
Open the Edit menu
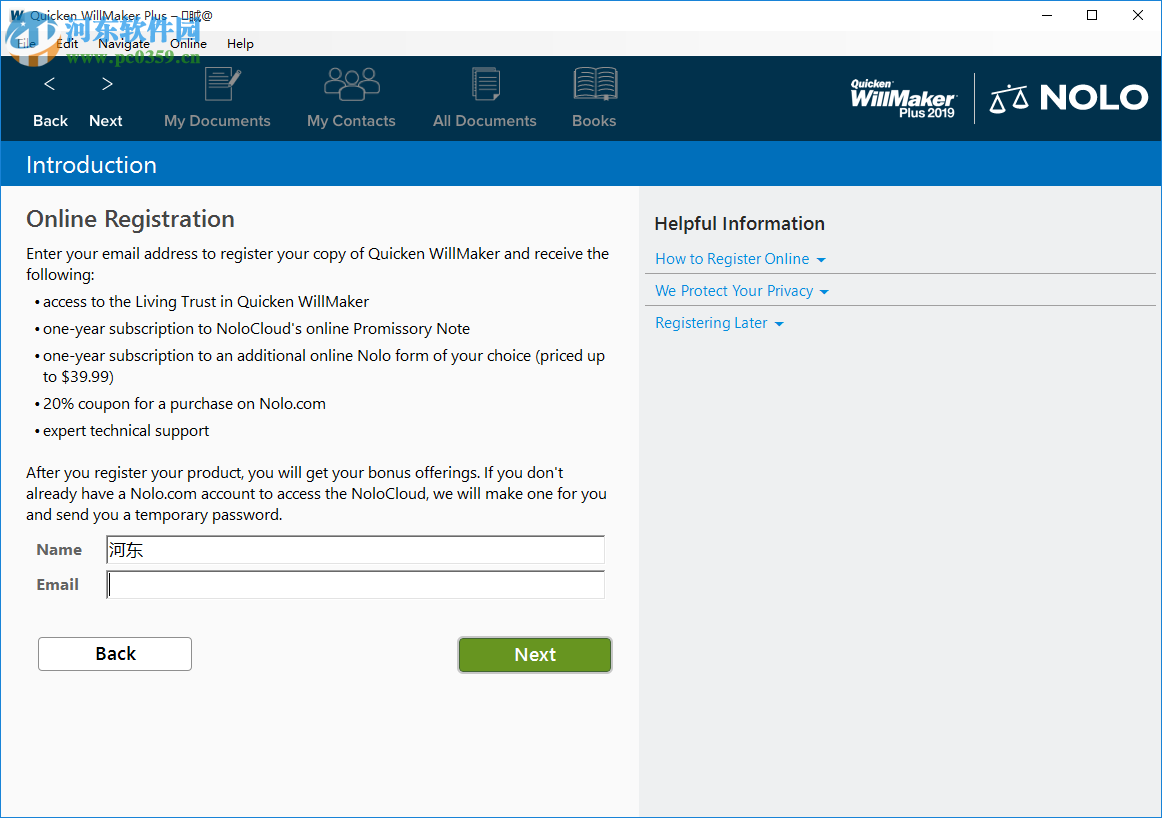(66, 44)
